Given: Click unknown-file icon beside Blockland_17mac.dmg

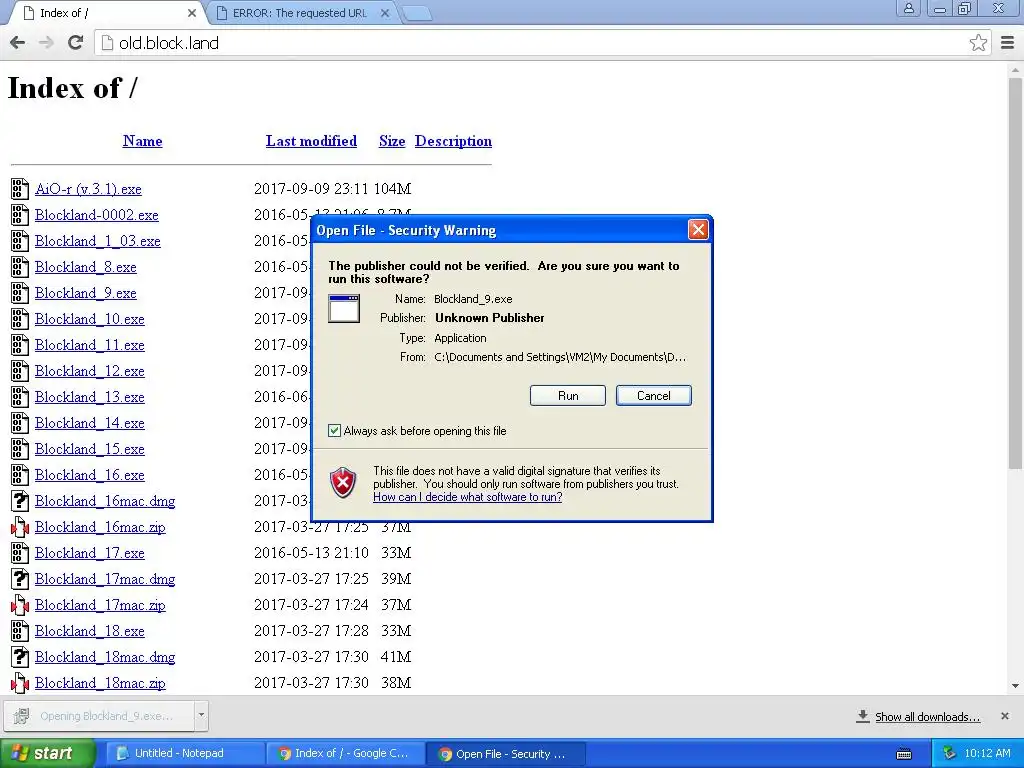Looking at the screenshot, I should point(20,579).
